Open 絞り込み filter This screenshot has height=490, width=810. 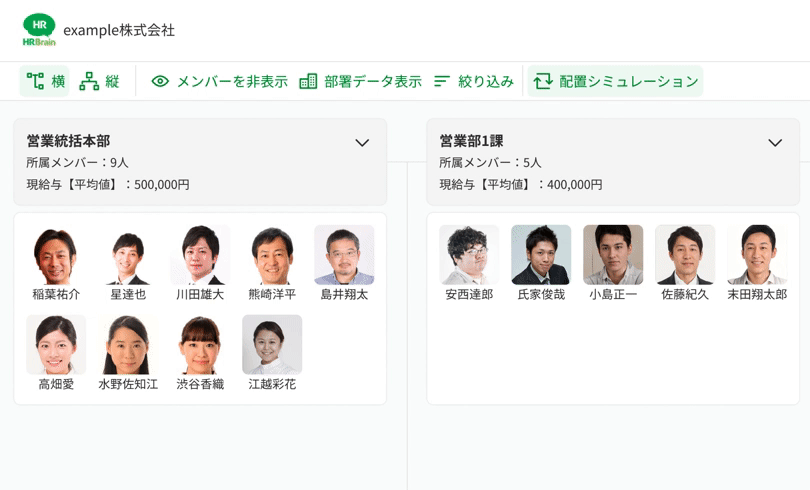coord(486,81)
